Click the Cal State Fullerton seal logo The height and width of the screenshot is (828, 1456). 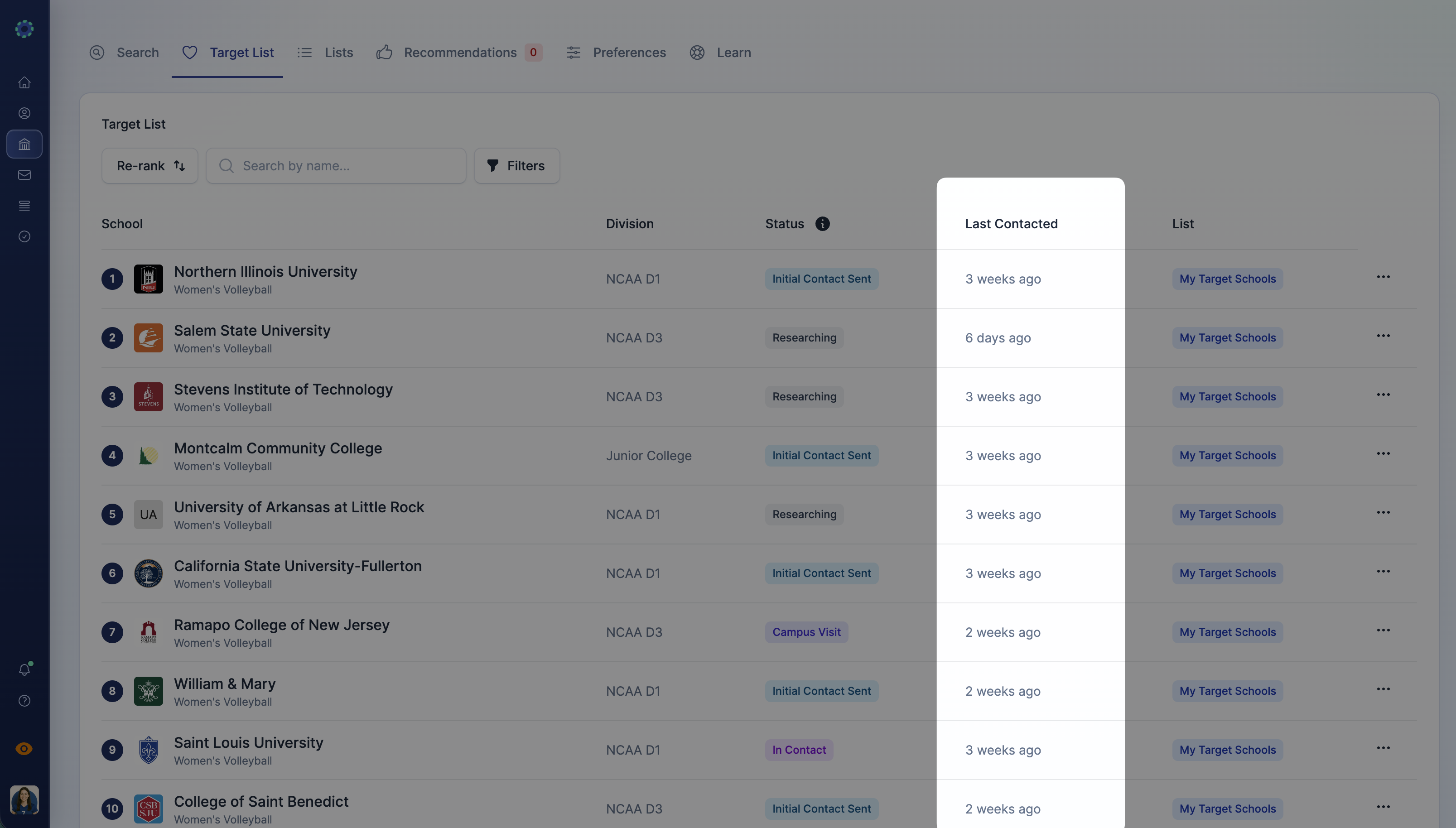tap(149, 573)
